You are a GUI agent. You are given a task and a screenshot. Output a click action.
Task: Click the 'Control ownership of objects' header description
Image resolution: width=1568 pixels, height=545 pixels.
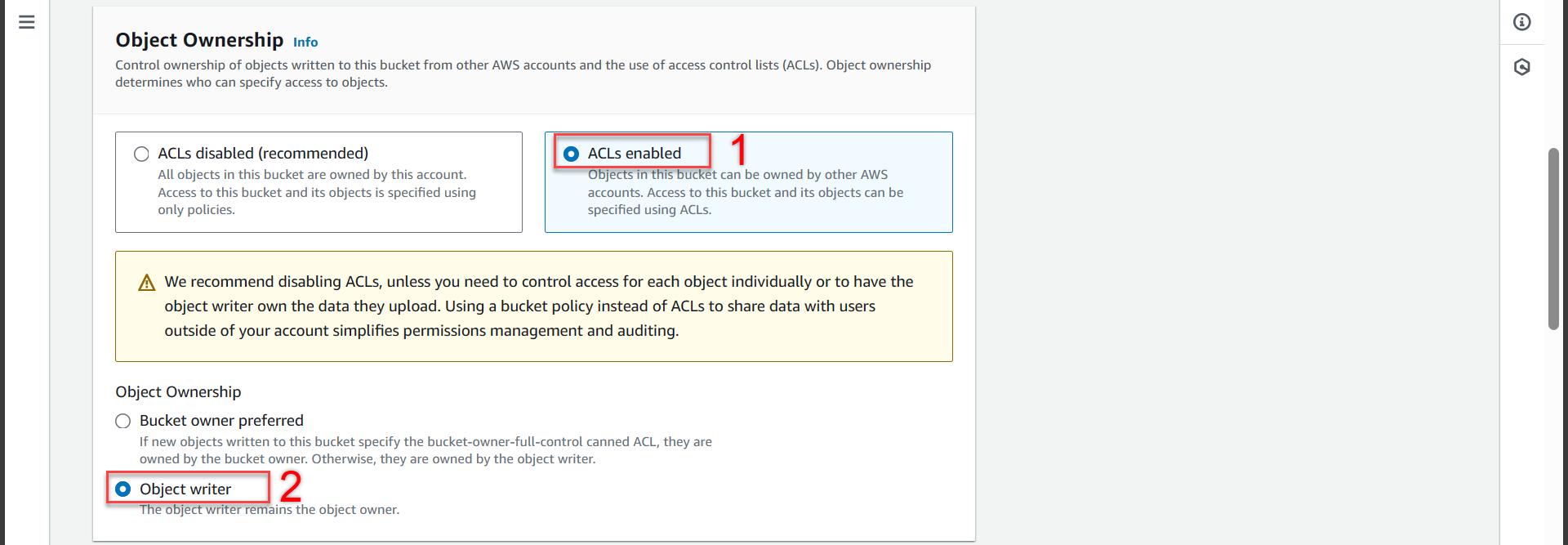(523, 74)
